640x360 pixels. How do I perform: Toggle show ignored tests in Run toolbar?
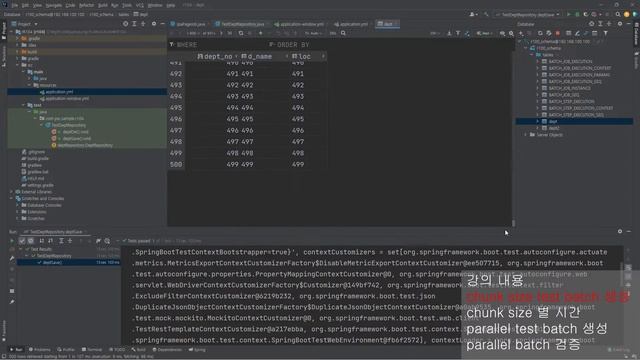(x=31, y=241)
